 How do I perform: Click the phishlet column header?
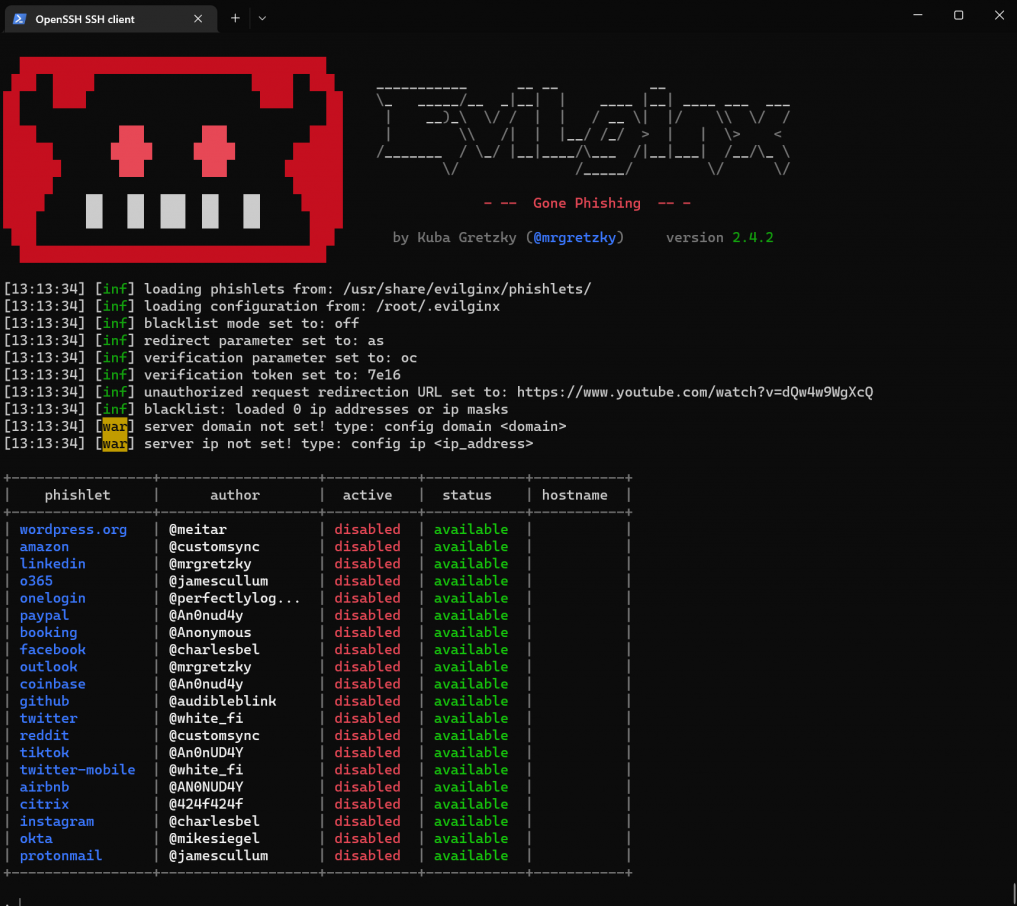click(77, 495)
